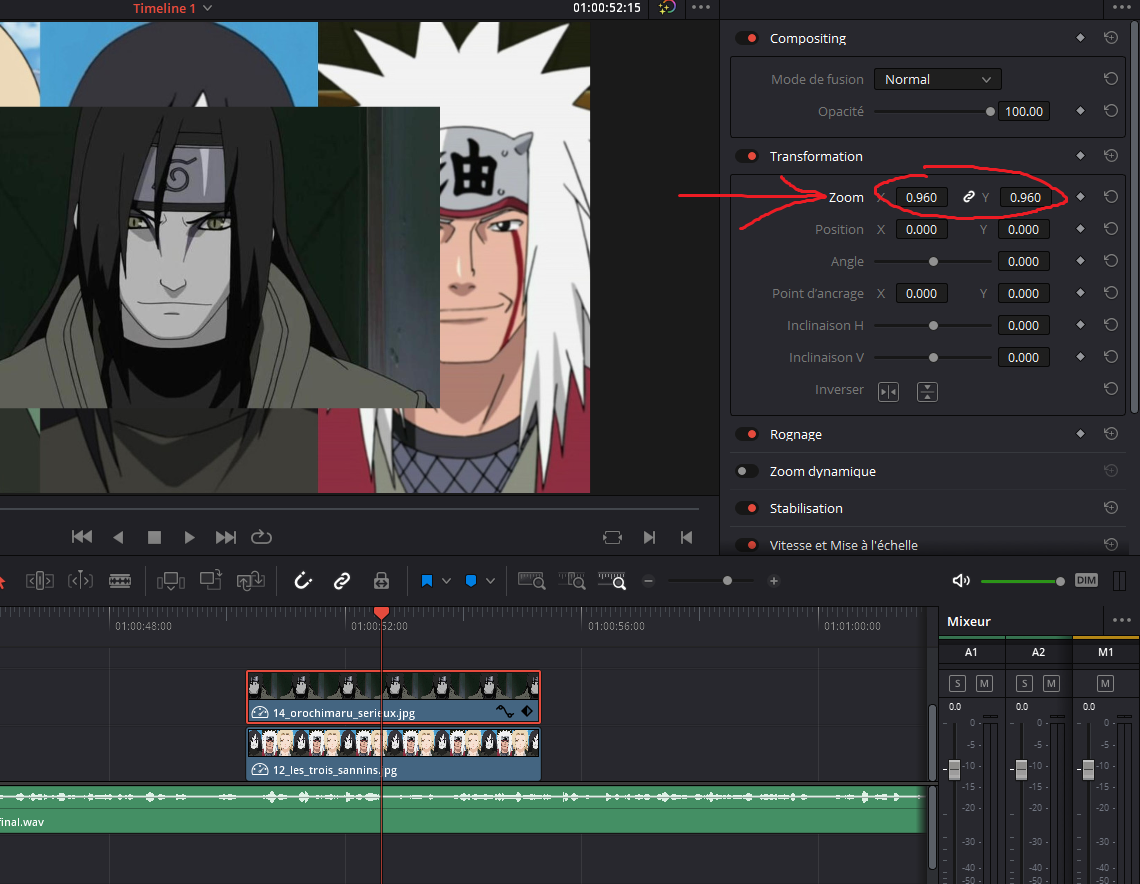Reset the Opacité value with its reset arrow
Screen dimensions: 1140x884
pyautogui.click(x=1111, y=111)
